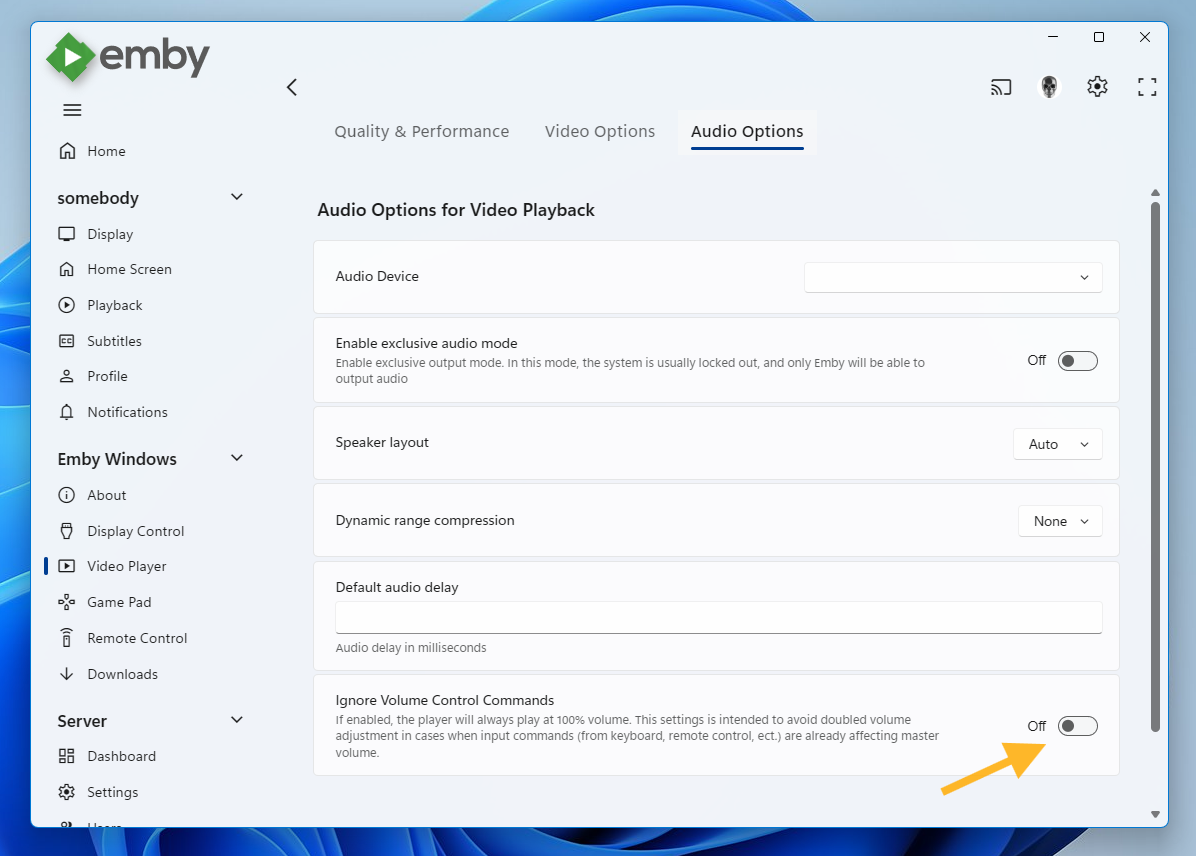Viewport: 1196px width, 856px height.
Task: Collapse the Server section chevron
Action: (x=236, y=720)
